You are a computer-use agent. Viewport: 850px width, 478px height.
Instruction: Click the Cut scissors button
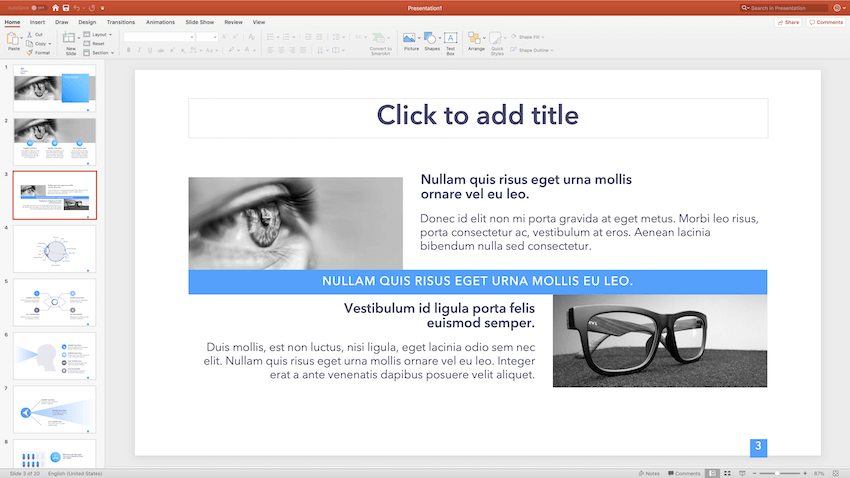[x=35, y=34]
